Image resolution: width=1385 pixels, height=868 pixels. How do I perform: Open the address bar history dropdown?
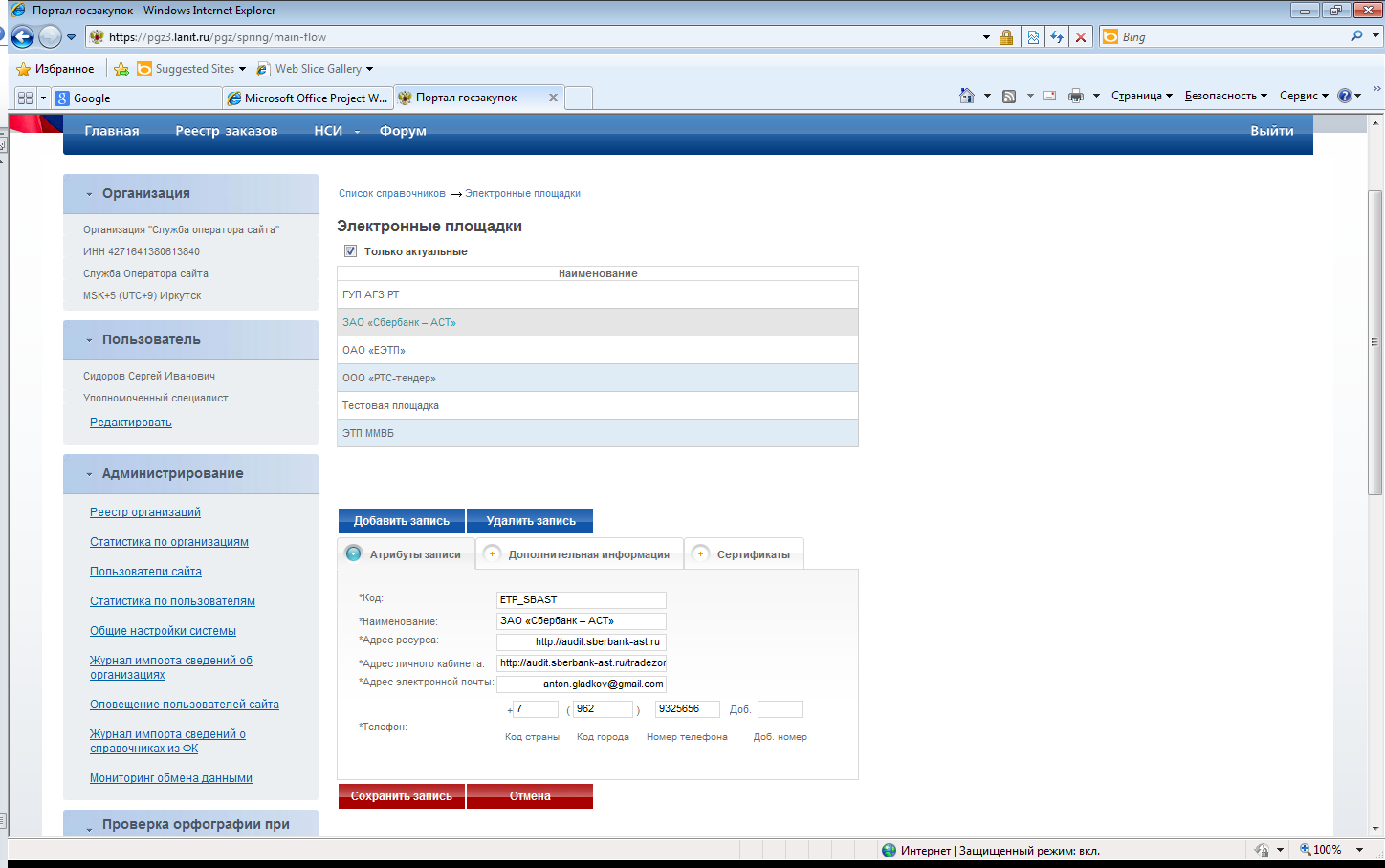click(986, 37)
